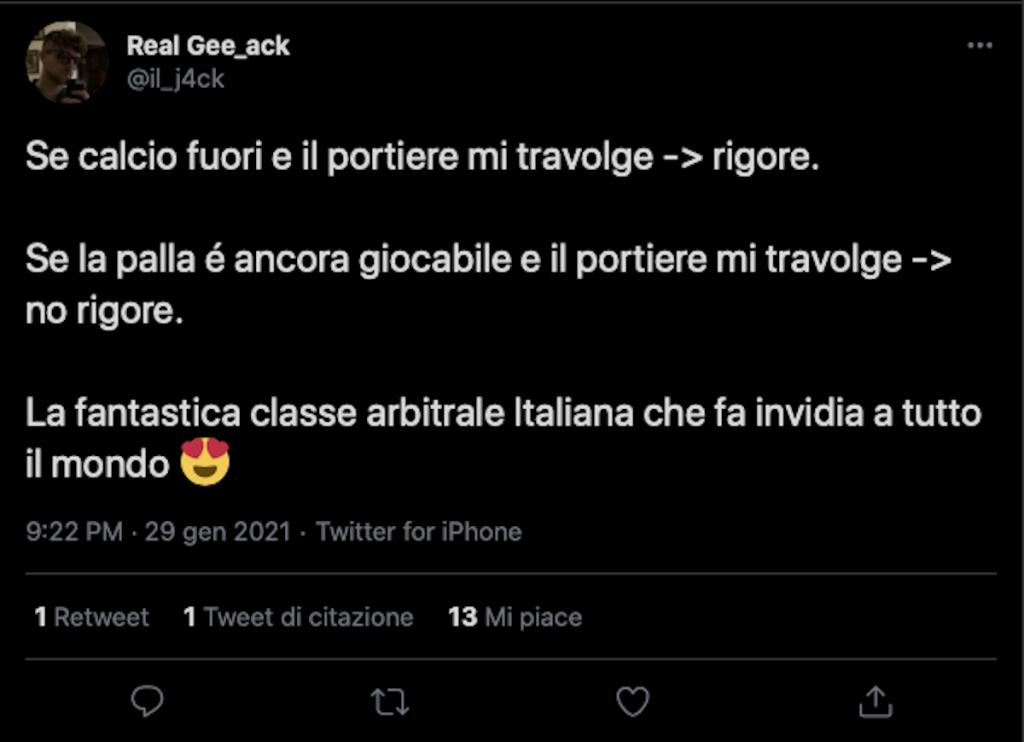The image size is (1024, 742).
Task: Click the sentence starting 'La fantastica classe'
Action: pyautogui.click(x=503, y=413)
